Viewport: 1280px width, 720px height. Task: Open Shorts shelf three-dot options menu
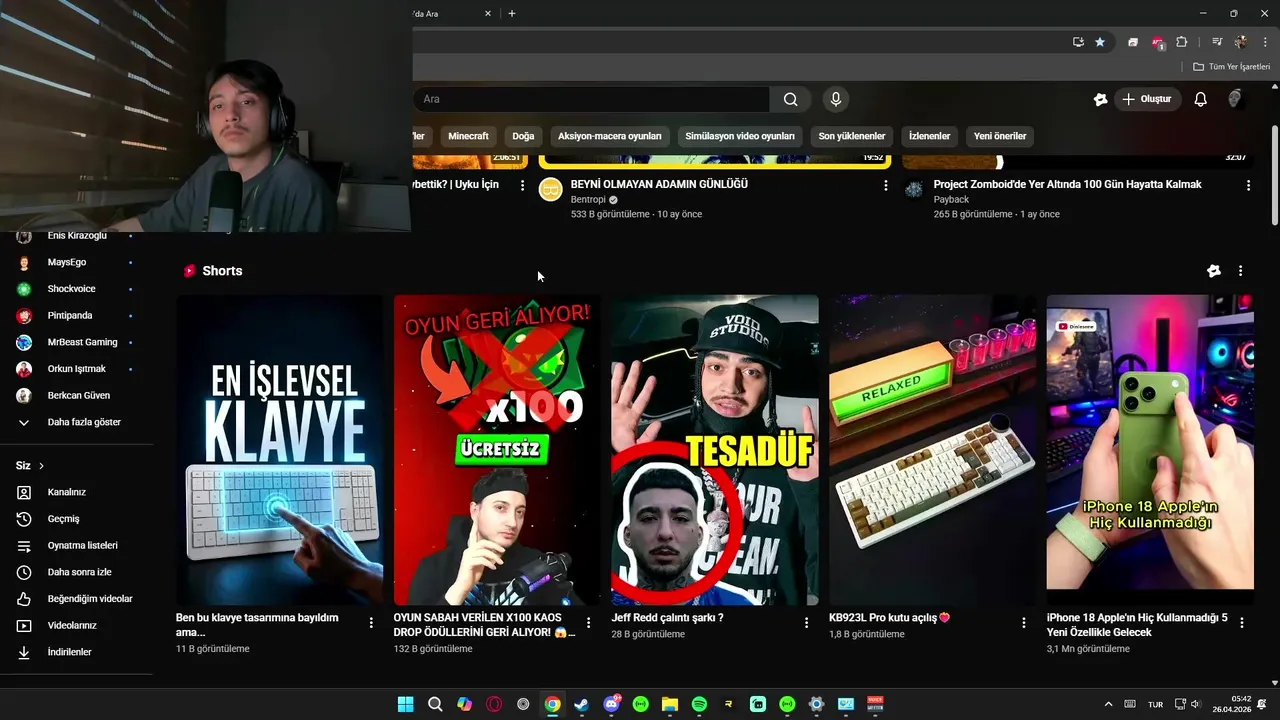(x=1241, y=271)
